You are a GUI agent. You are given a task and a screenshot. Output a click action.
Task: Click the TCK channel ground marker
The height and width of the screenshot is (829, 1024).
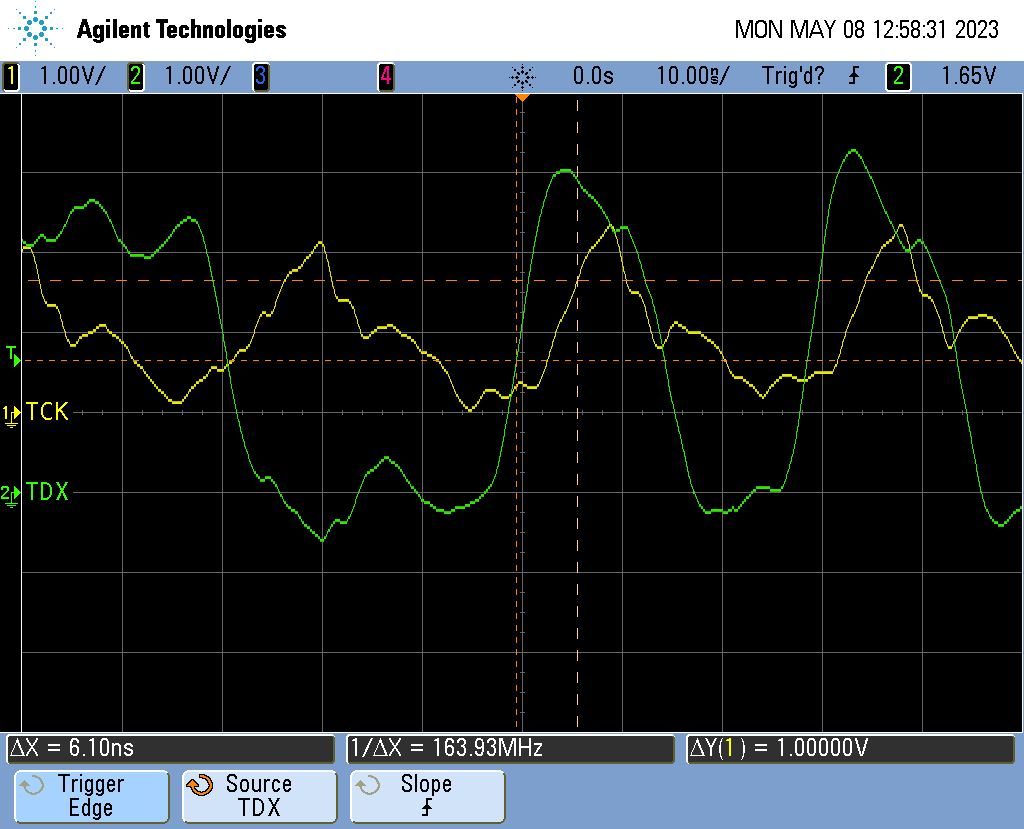point(12,413)
